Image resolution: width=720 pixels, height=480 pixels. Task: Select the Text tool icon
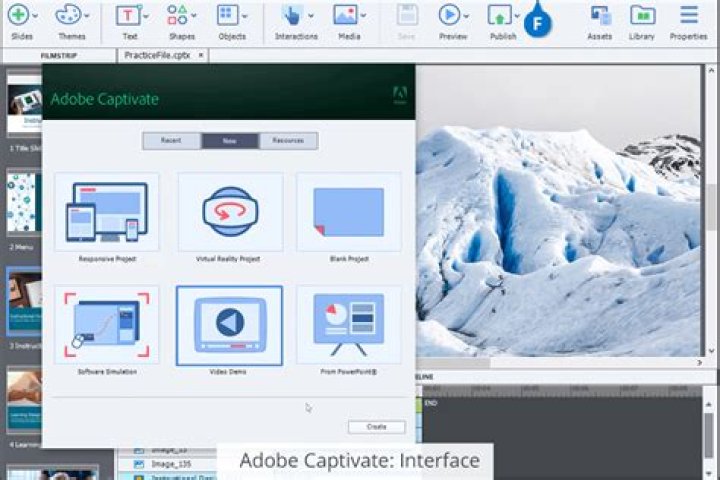tap(128, 16)
